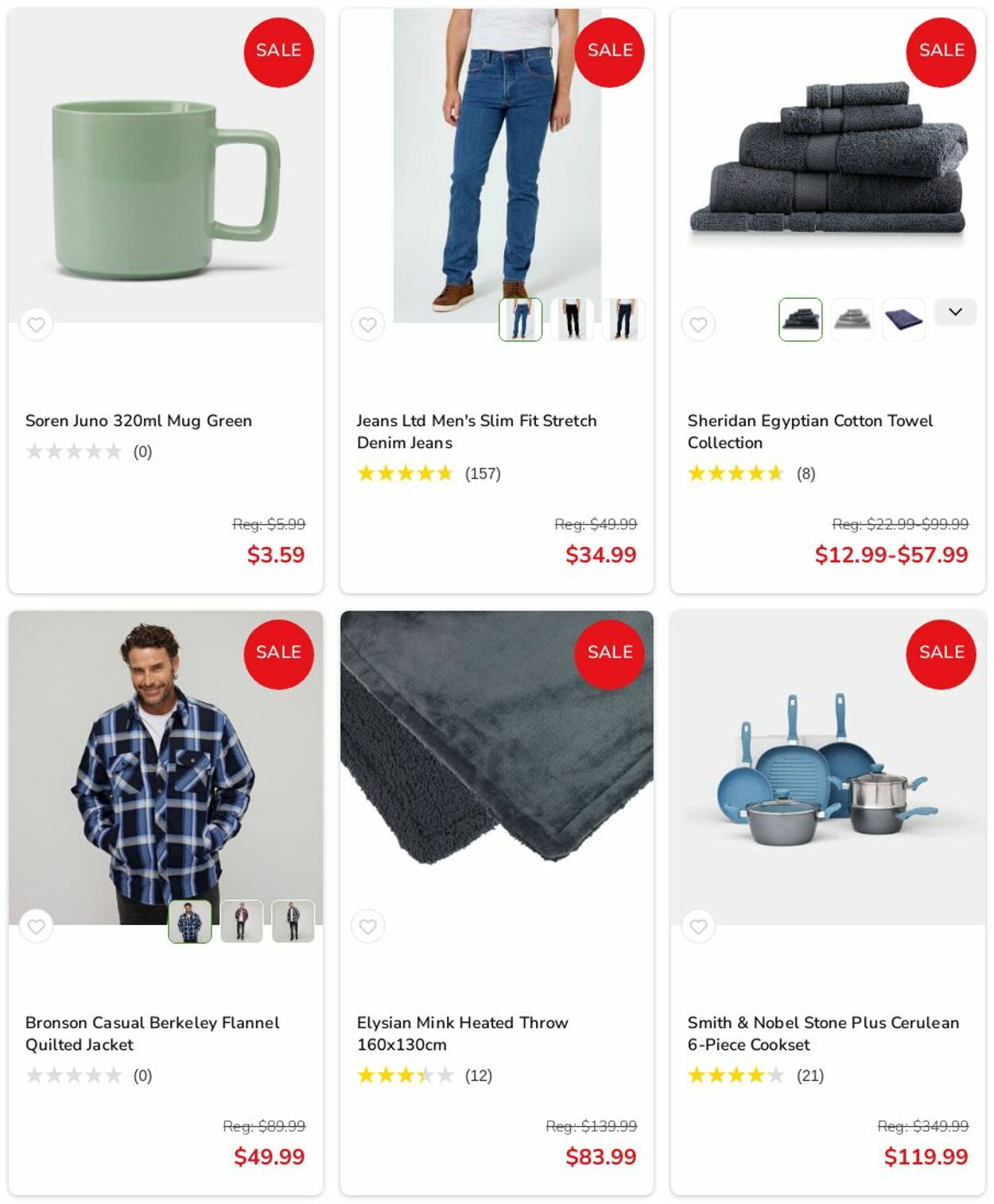Click the green mug product image

pyautogui.click(x=165, y=189)
